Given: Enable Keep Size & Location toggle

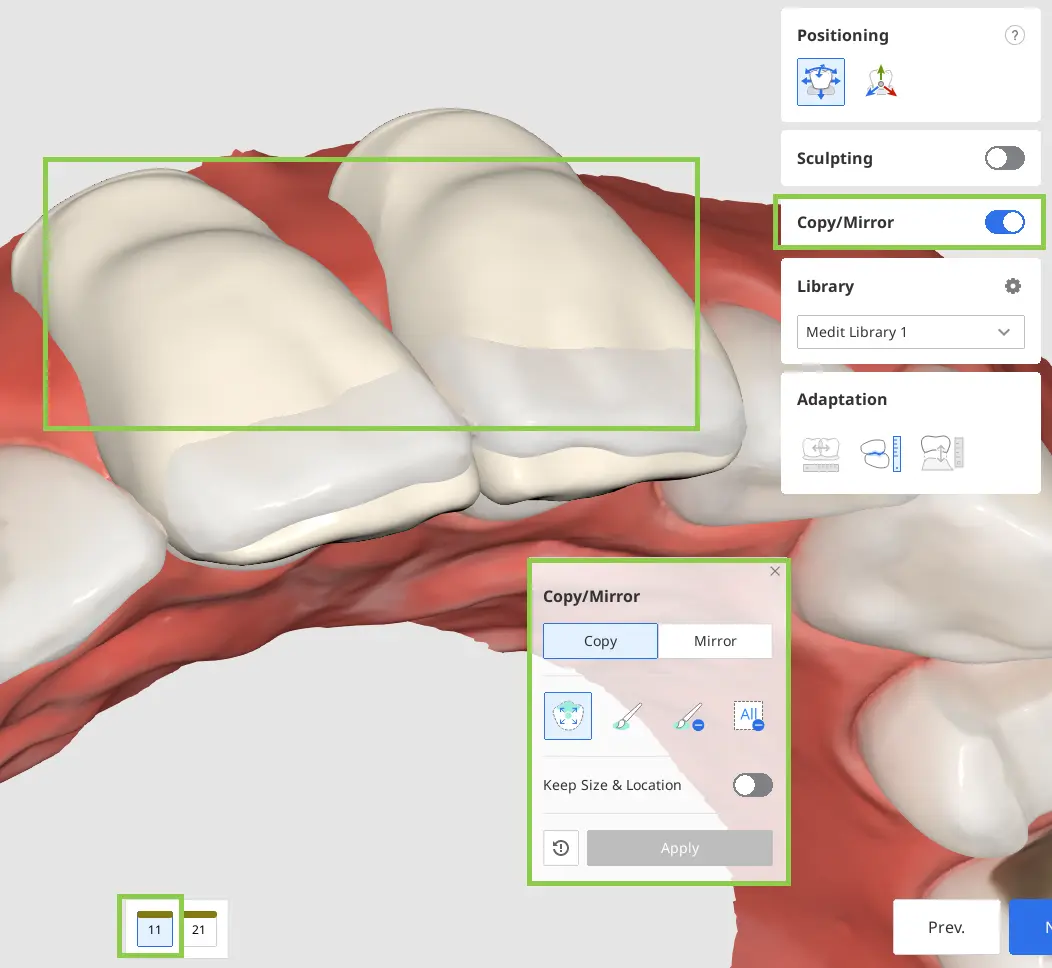Looking at the screenshot, I should coord(753,785).
